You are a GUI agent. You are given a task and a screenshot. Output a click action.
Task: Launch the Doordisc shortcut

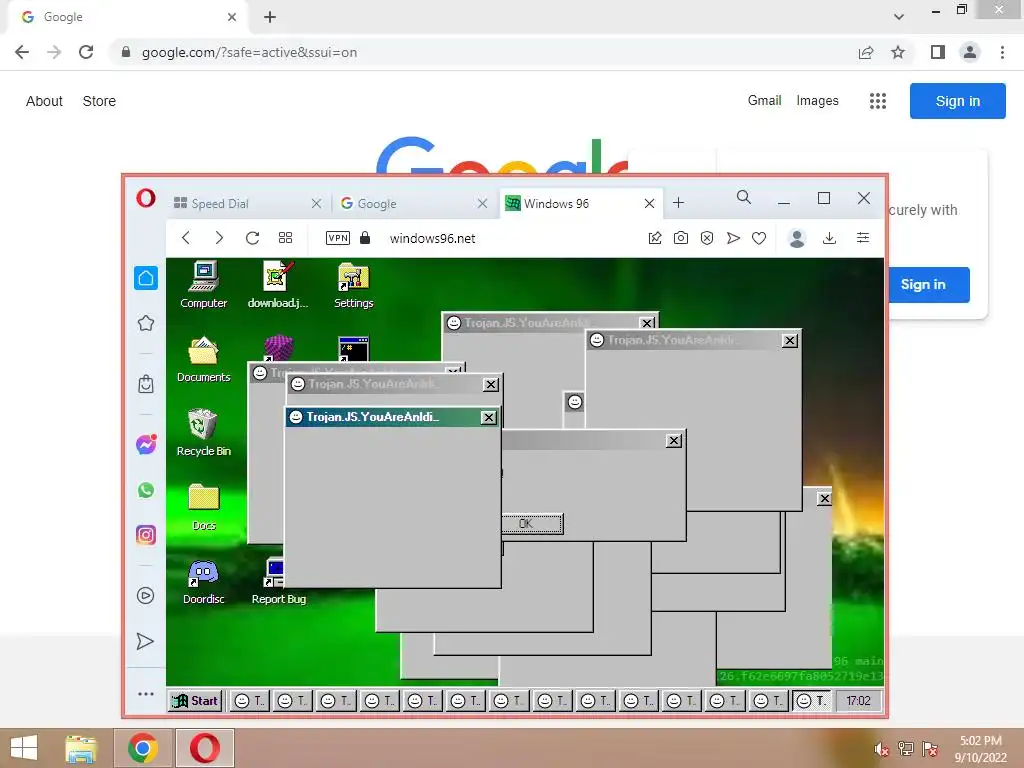coord(204,582)
